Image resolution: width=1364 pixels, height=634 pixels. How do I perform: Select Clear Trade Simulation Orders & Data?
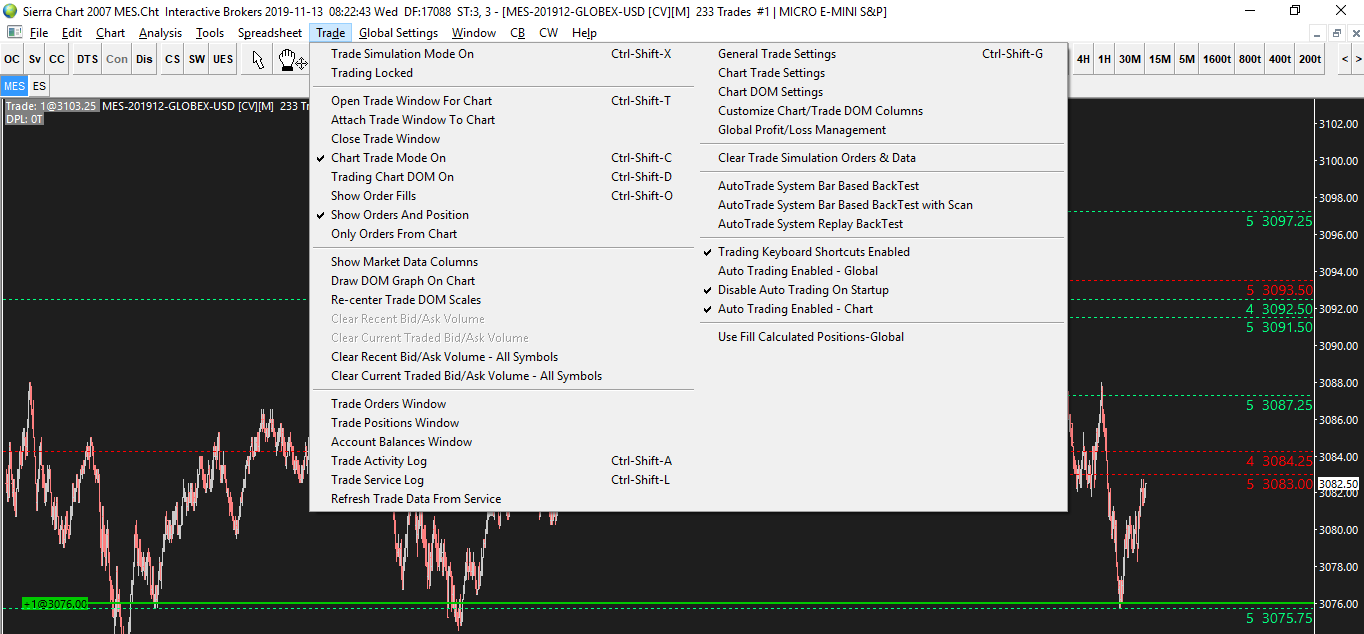[883, 158]
